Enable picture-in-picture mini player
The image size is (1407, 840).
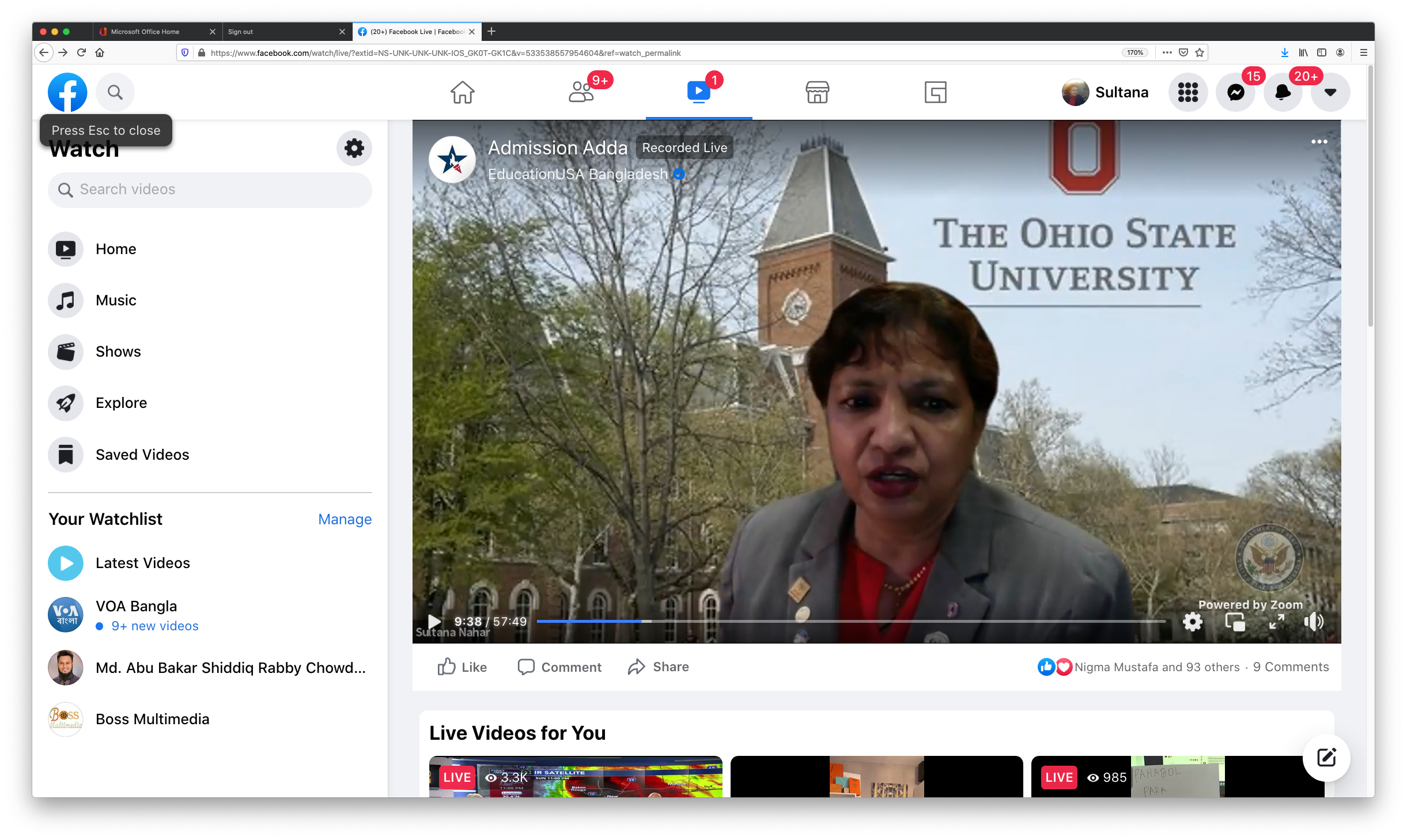pyautogui.click(x=1235, y=621)
